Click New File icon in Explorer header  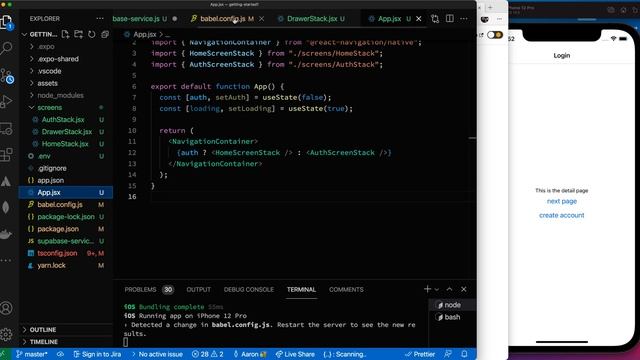point(65,34)
